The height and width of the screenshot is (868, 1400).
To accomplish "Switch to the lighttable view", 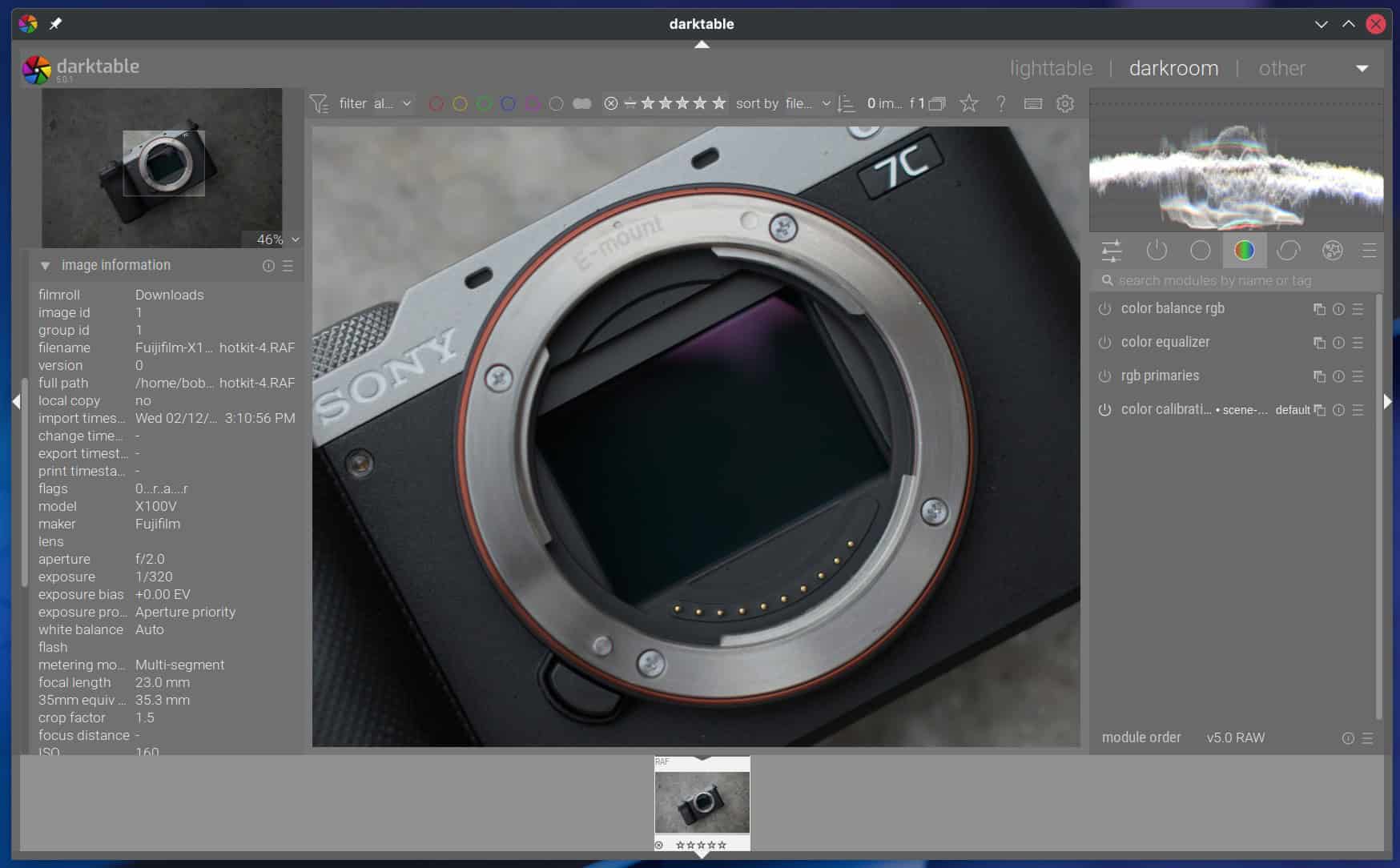I will [1051, 68].
